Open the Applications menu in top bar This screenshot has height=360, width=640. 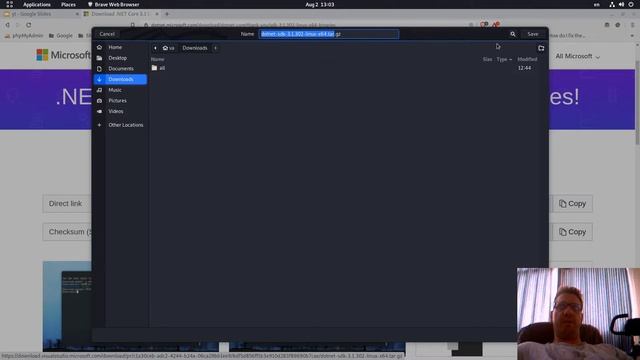[x=37, y=4]
